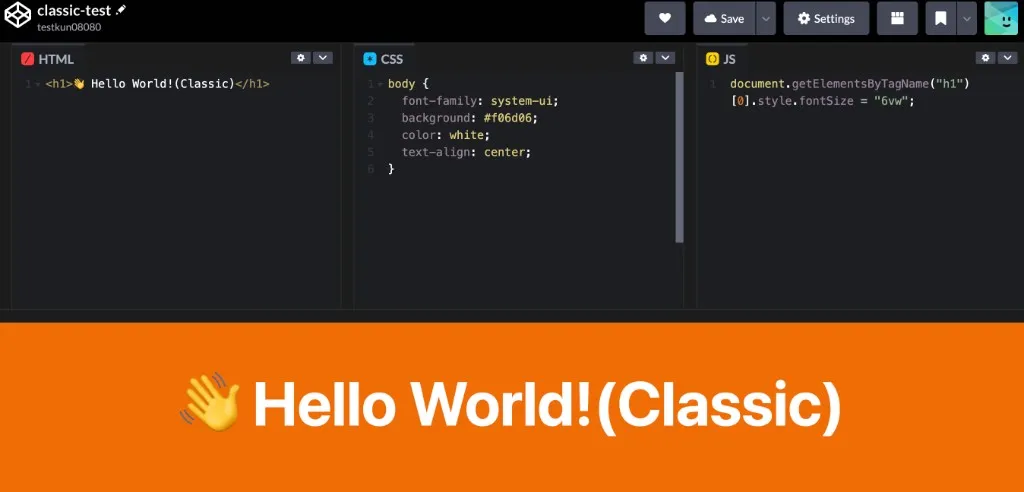Expand Save options dropdown arrow
This screenshot has height=492, width=1024.
tap(766, 18)
